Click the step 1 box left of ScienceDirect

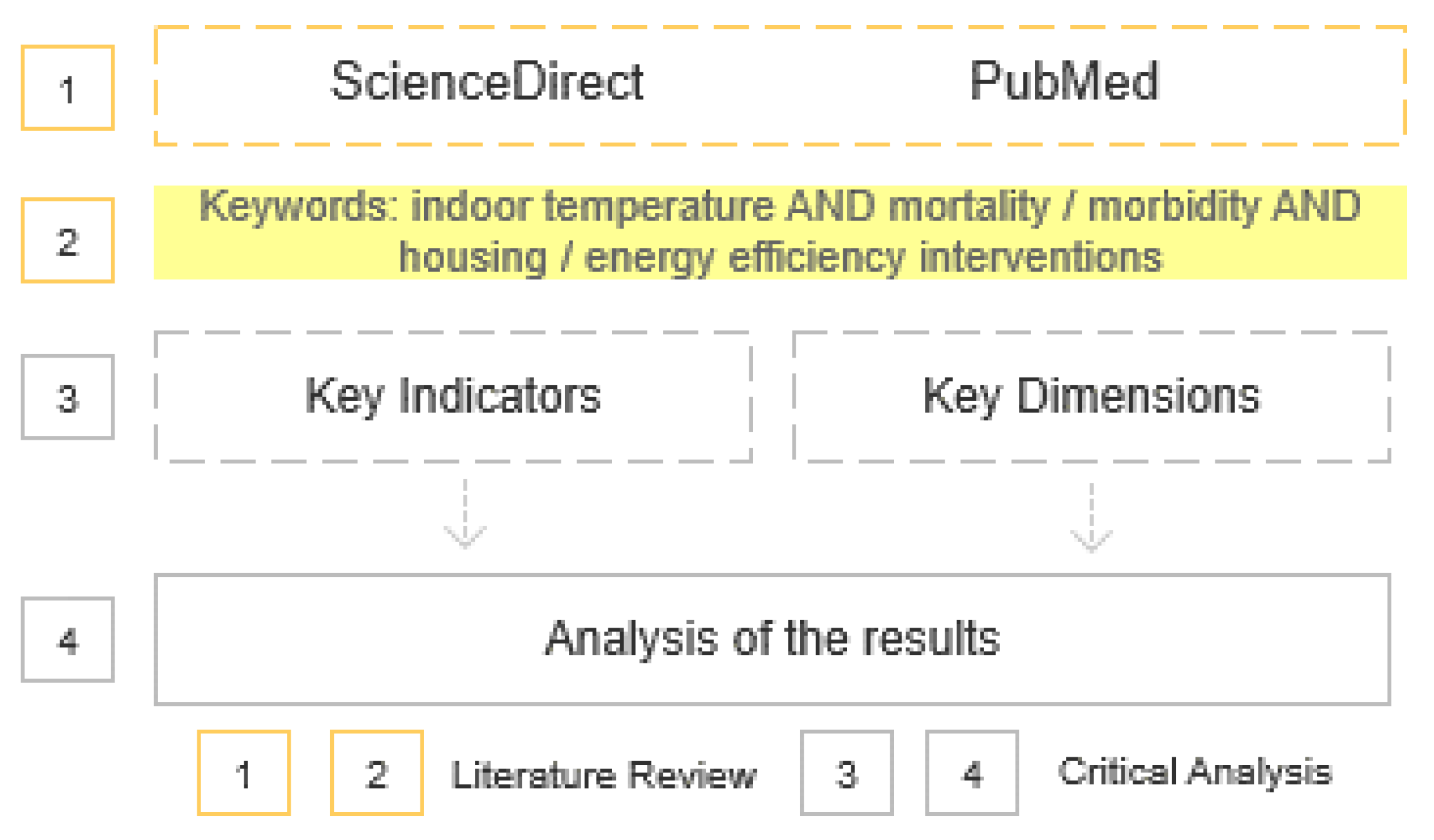(68, 88)
